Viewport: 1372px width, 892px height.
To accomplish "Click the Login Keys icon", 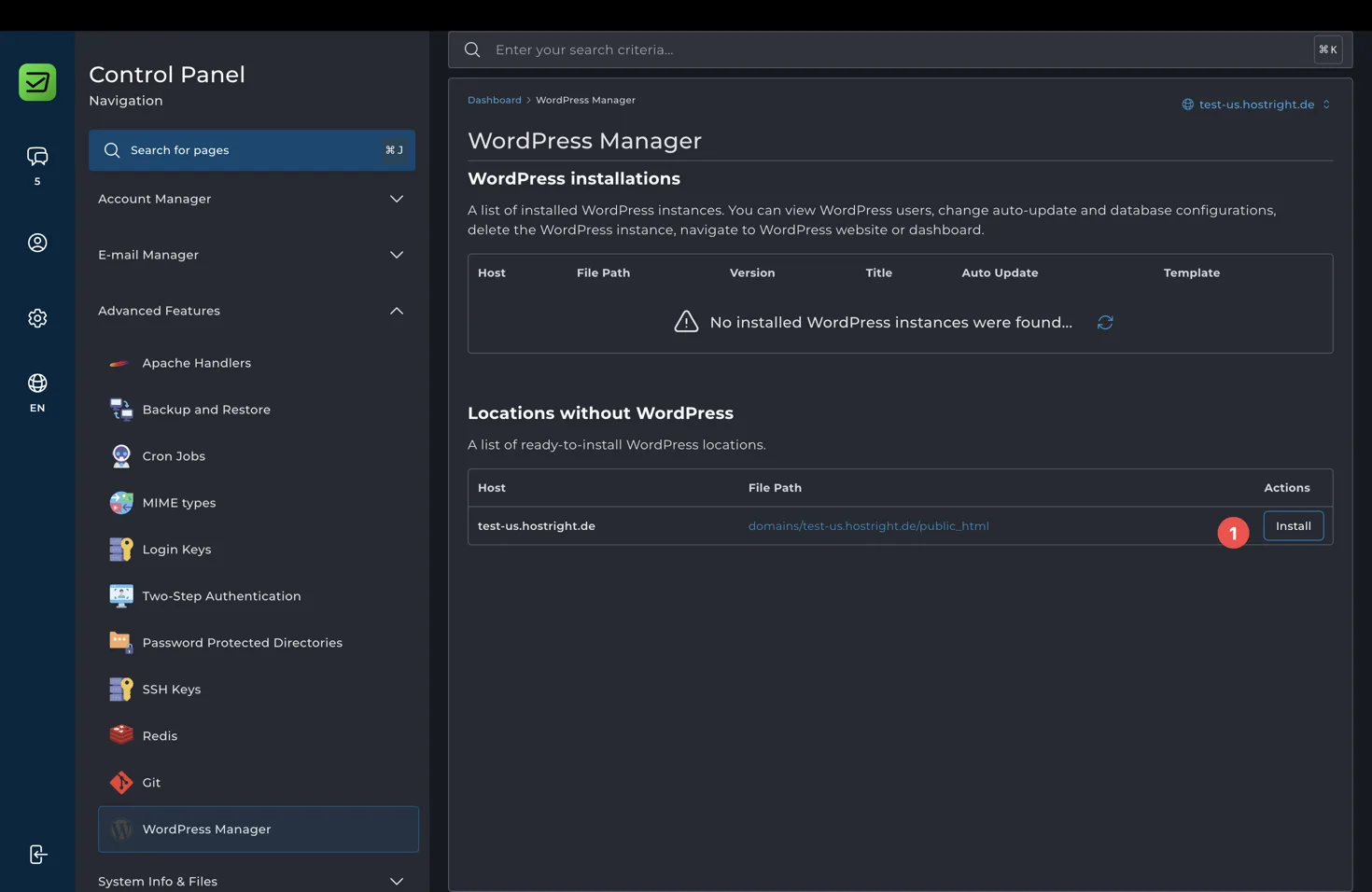I will (120, 550).
